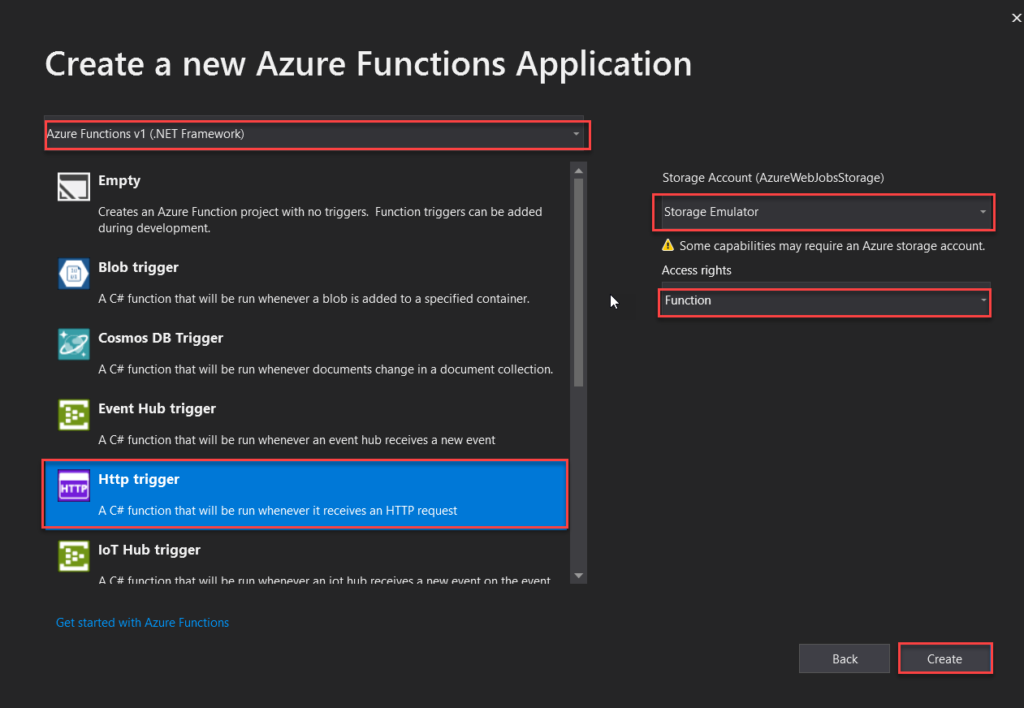Select the Blob trigger template title
This screenshot has width=1024, height=708.
138,268
